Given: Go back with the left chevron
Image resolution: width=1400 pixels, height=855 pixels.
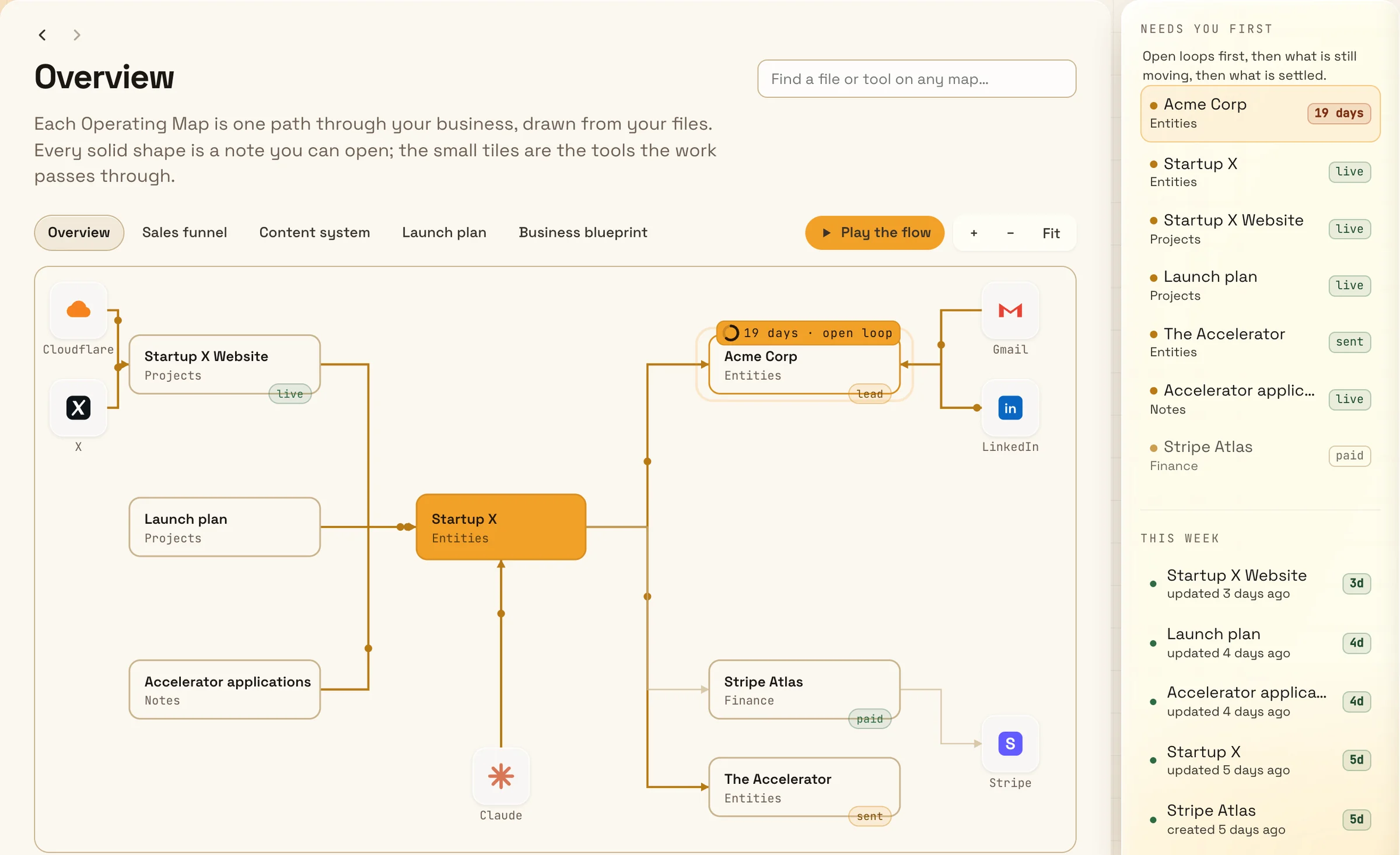Looking at the screenshot, I should pos(43,35).
